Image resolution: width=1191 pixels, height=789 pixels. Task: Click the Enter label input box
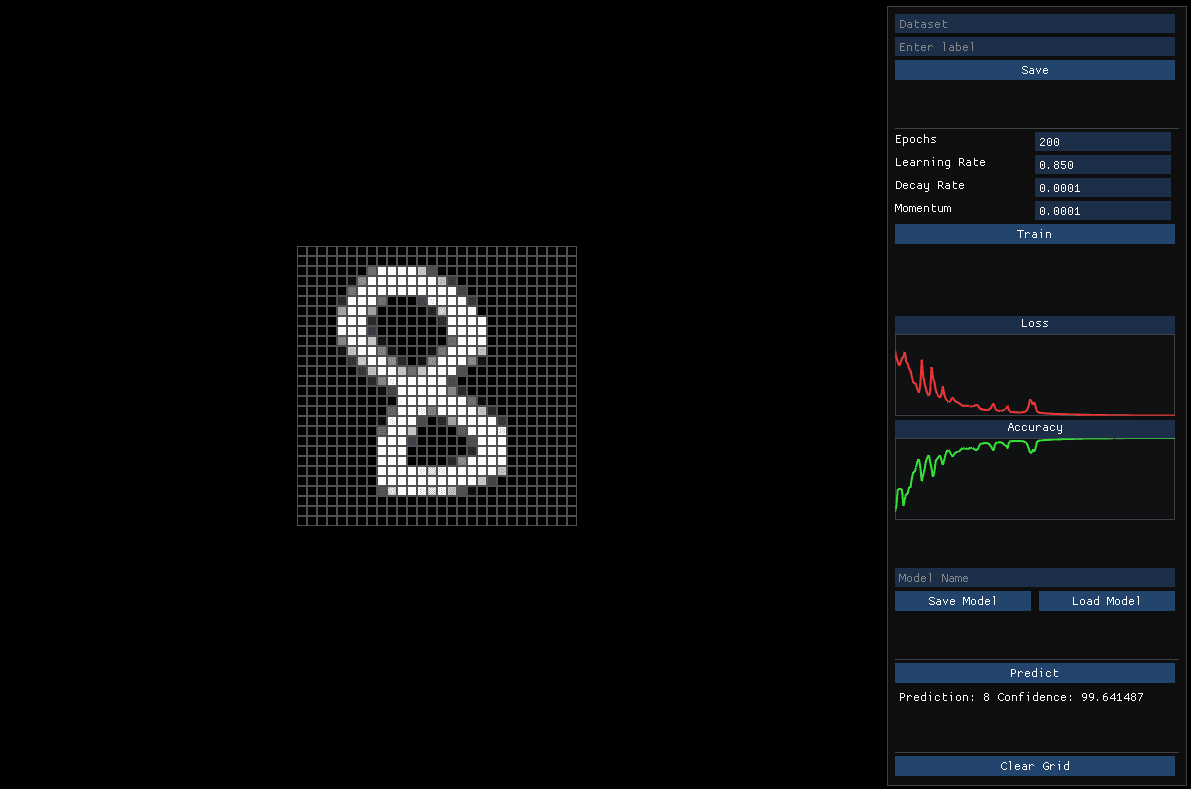click(1034, 46)
